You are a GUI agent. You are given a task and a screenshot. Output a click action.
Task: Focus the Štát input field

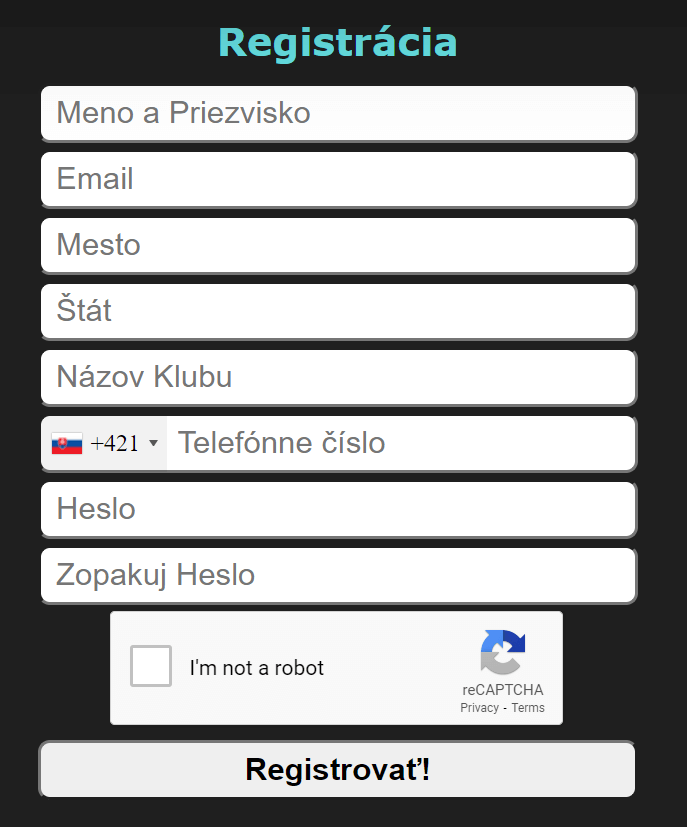tap(338, 311)
